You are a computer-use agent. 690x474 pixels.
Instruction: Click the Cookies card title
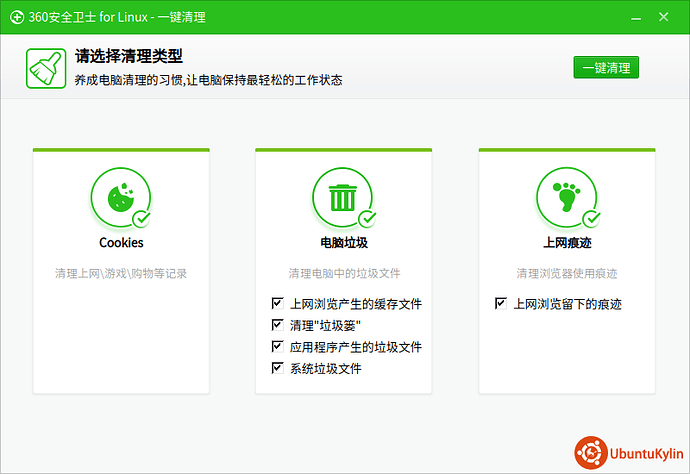121,243
